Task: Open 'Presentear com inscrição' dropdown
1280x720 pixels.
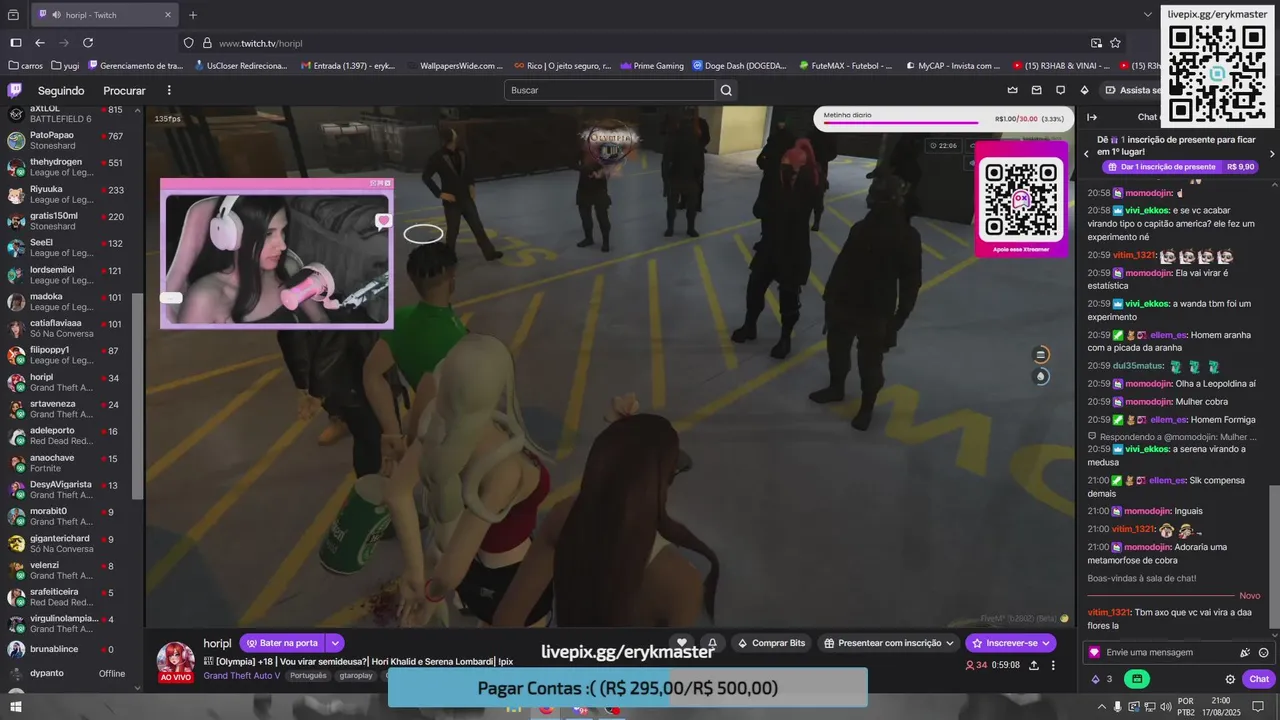Action: pyautogui.click(x=889, y=643)
